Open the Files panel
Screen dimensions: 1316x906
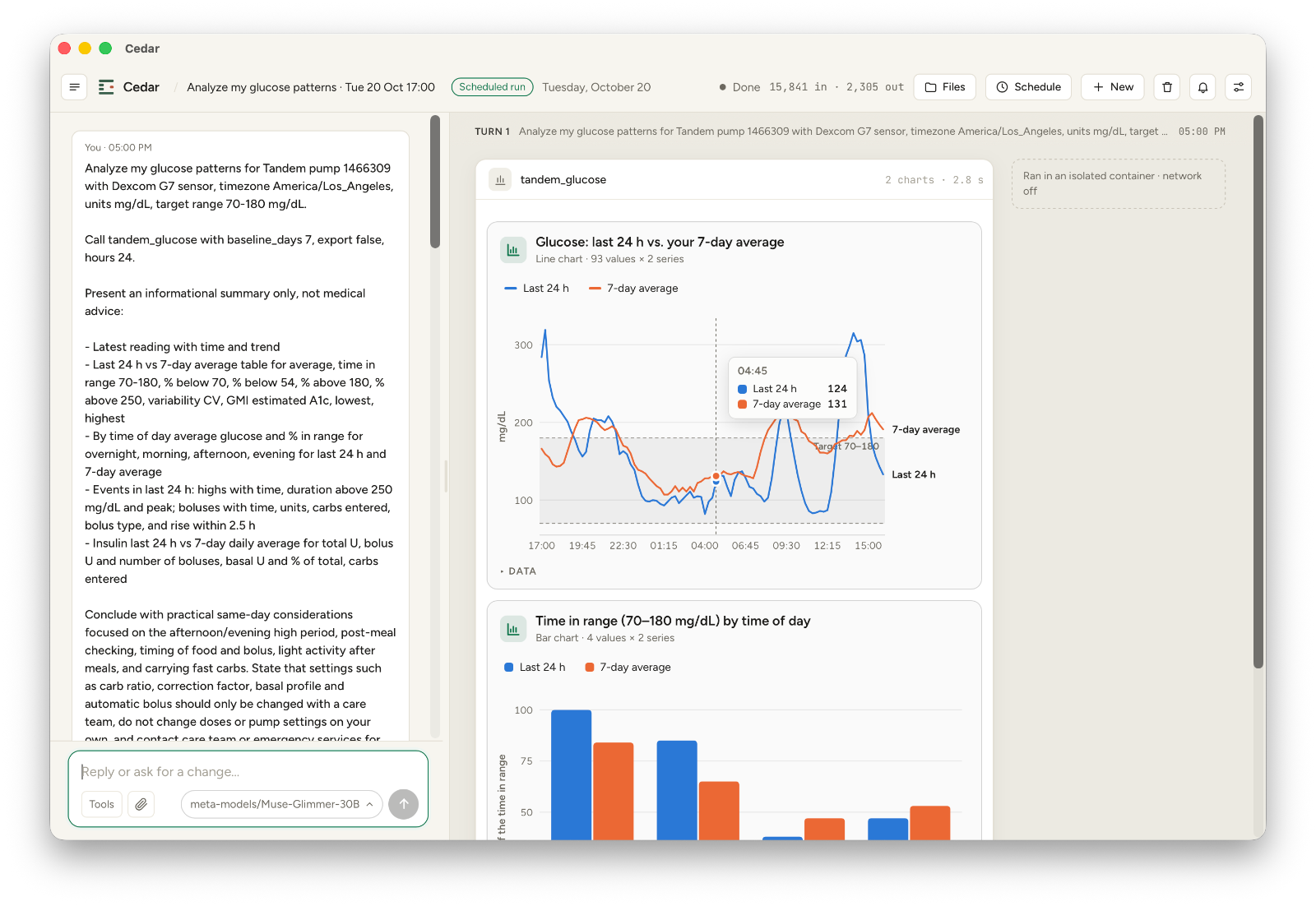[945, 87]
